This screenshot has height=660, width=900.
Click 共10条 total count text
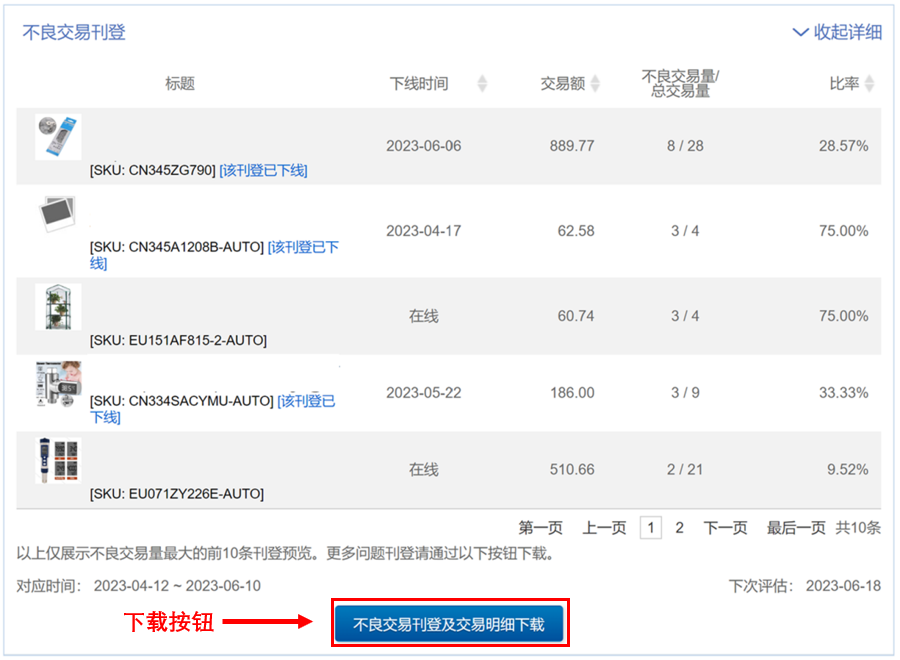858,527
